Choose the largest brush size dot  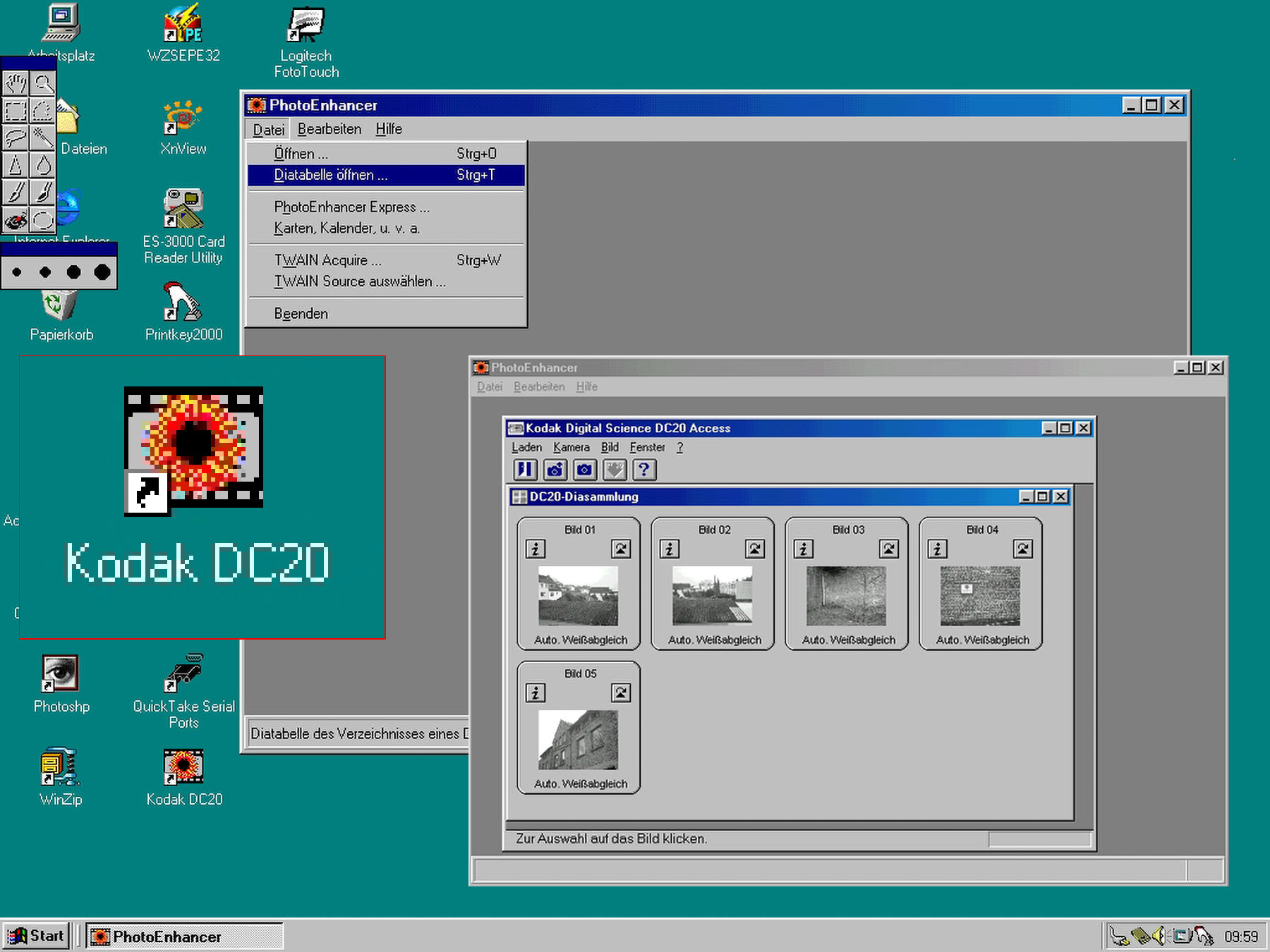coord(102,272)
